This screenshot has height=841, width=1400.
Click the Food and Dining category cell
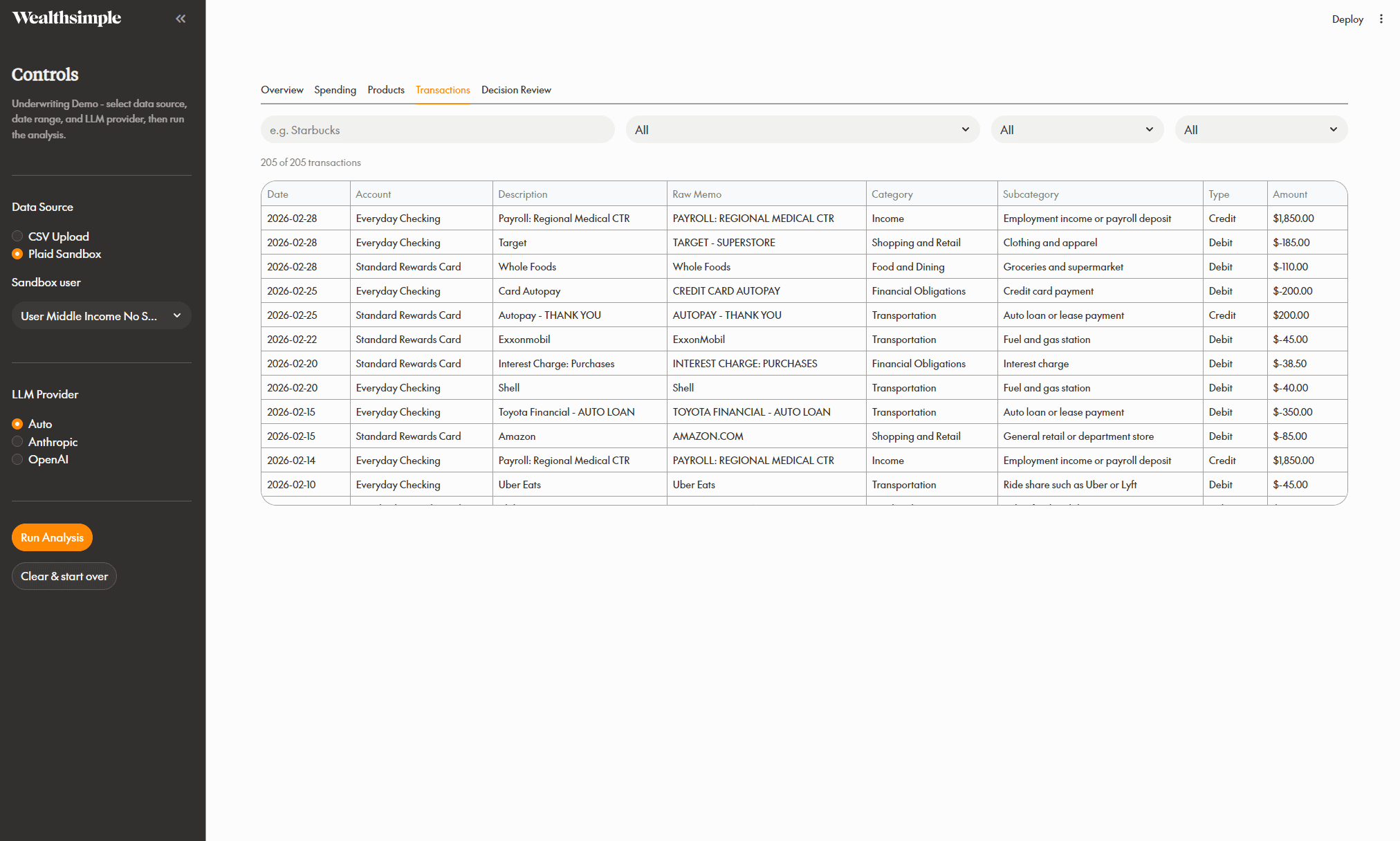932,267
